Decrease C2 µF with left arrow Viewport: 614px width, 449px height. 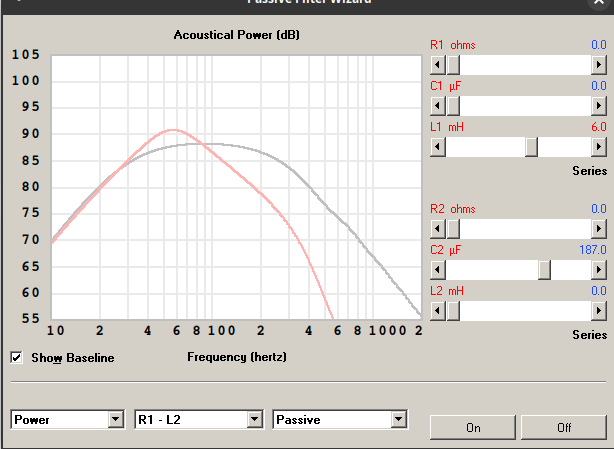[x=438, y=270]
